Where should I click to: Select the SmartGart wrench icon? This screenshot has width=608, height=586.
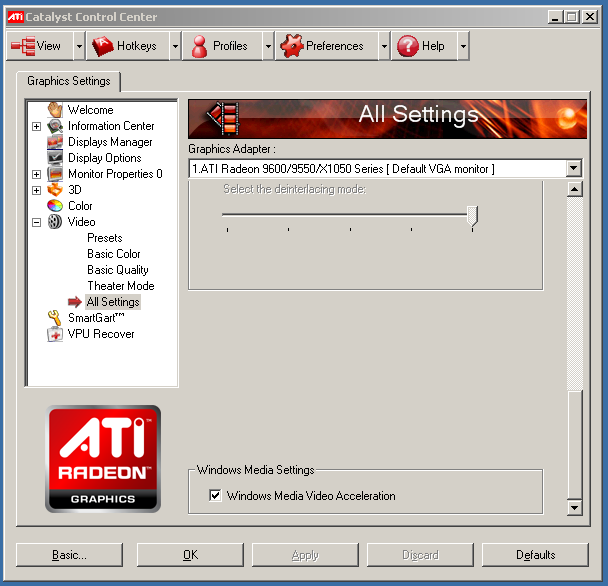[x=55, y=318]
